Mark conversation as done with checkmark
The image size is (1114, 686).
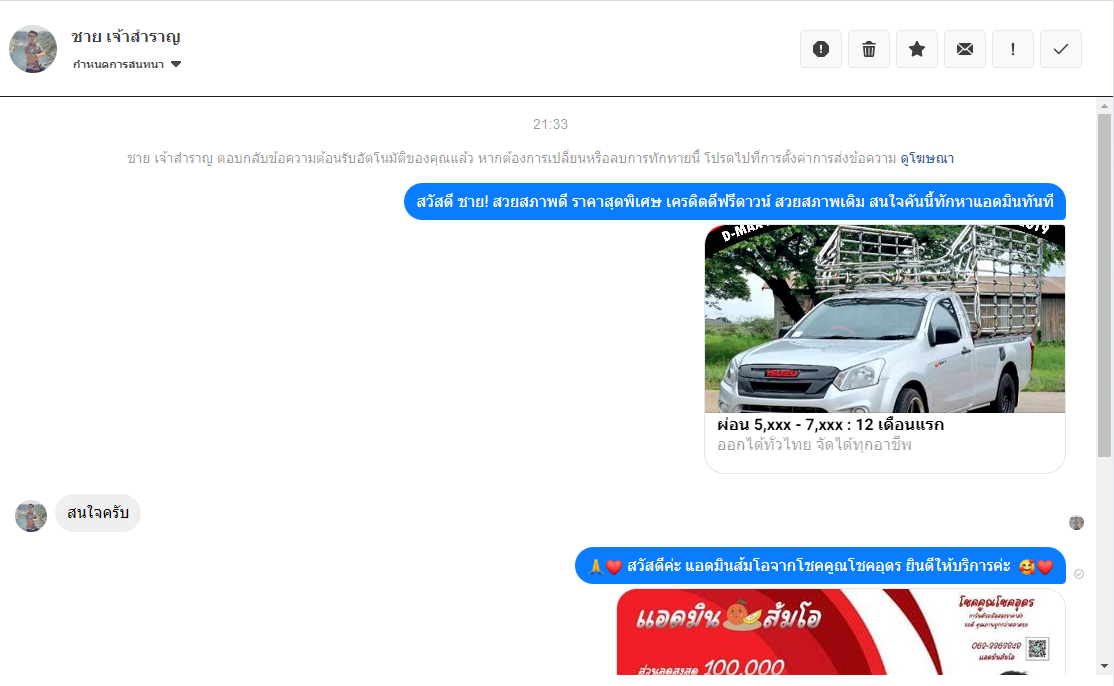(x=1061, y=49)
